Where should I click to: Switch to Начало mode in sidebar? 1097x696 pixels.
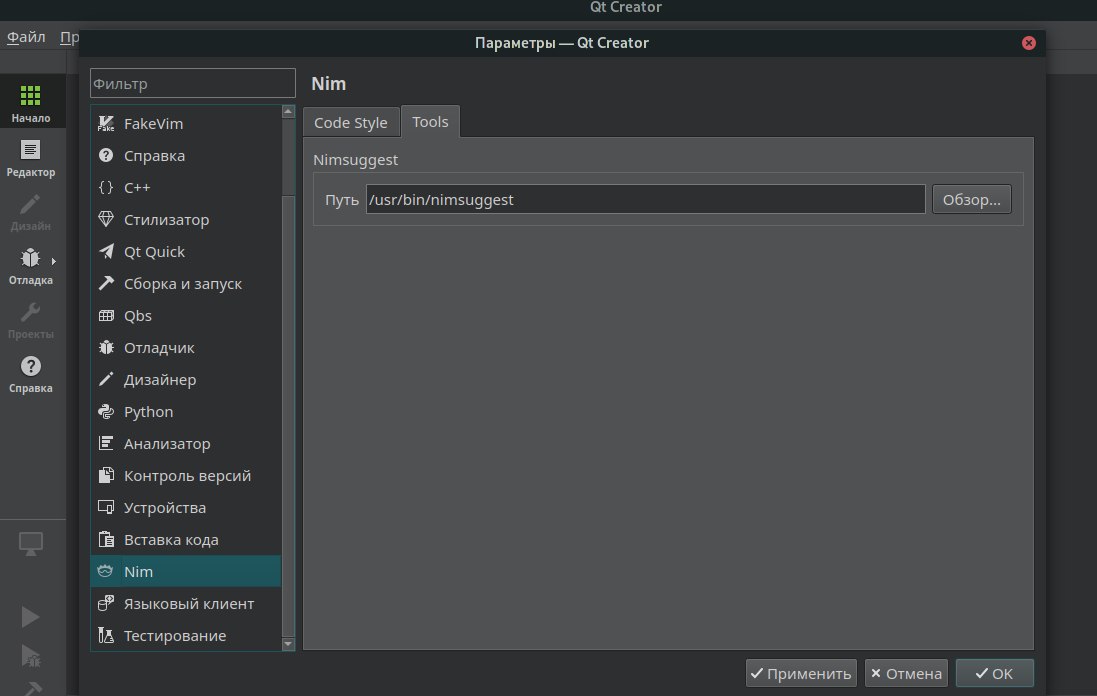[31, 102]
